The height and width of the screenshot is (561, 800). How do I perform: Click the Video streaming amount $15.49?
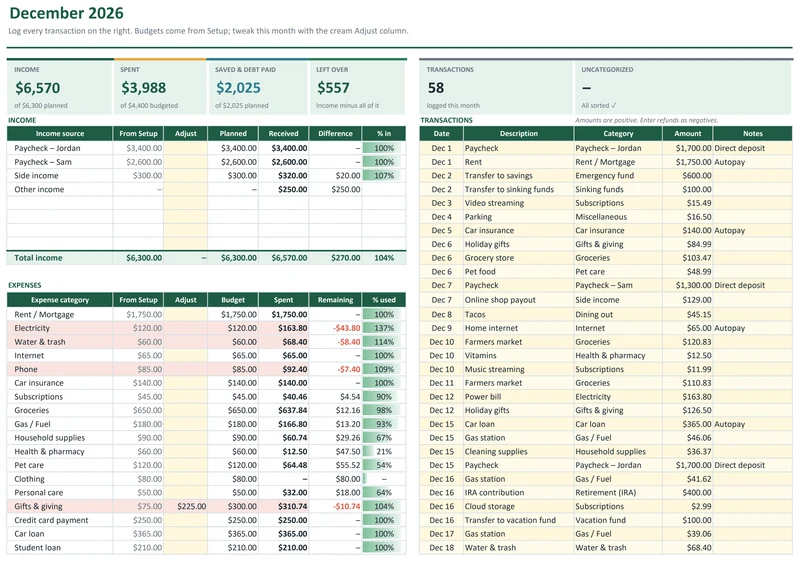pyautogui.click(x=687, y=203)
